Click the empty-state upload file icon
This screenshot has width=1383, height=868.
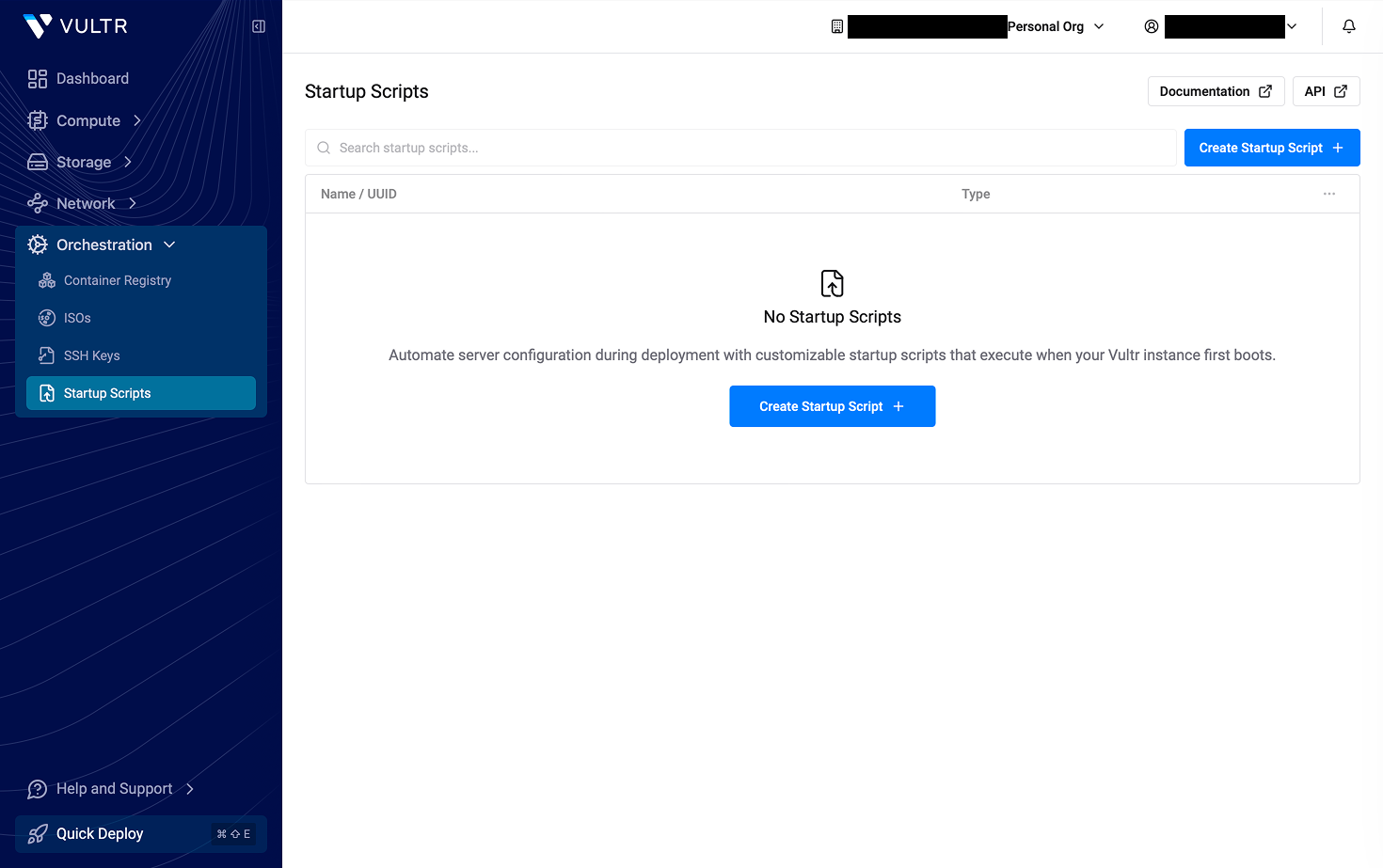coord(833,283)
